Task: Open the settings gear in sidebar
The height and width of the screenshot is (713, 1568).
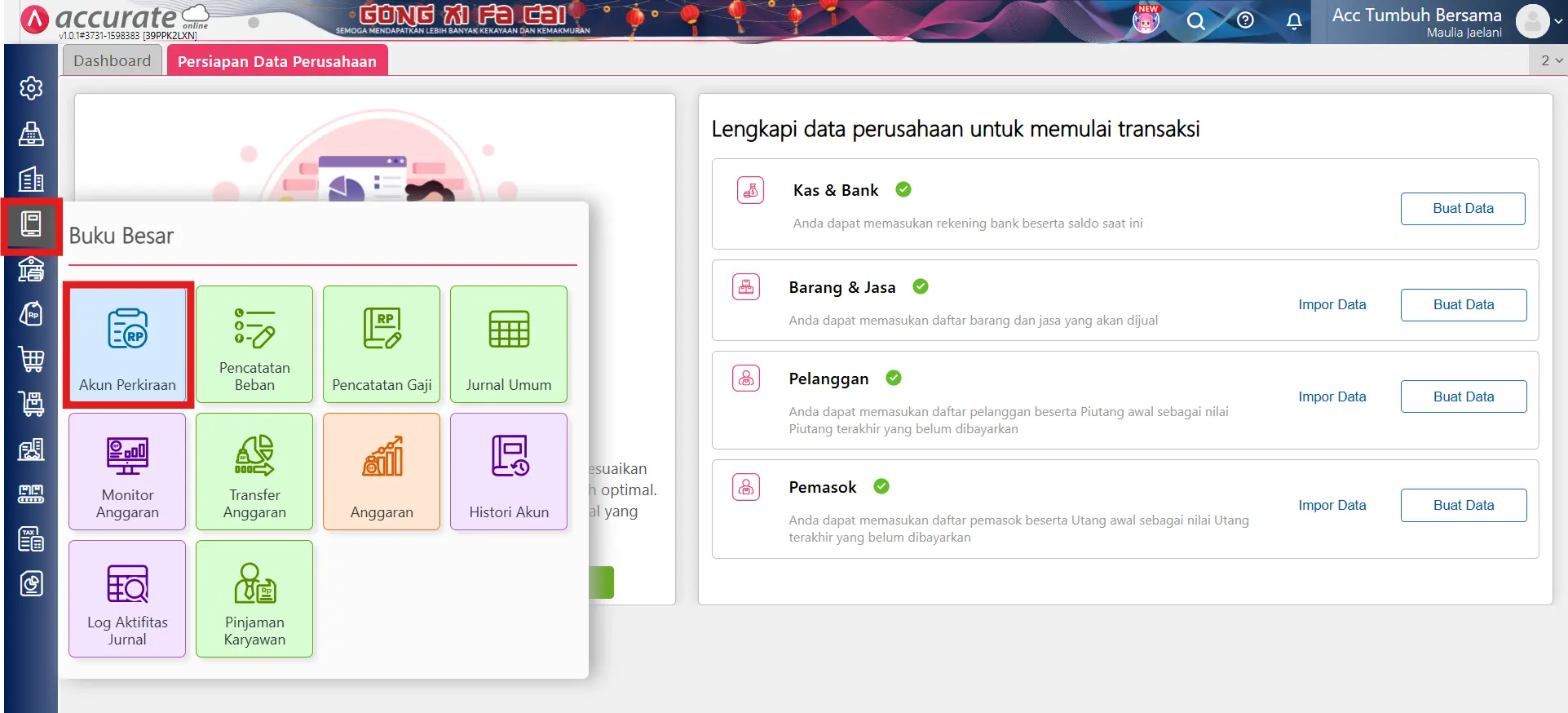Action: click(31, 88)
